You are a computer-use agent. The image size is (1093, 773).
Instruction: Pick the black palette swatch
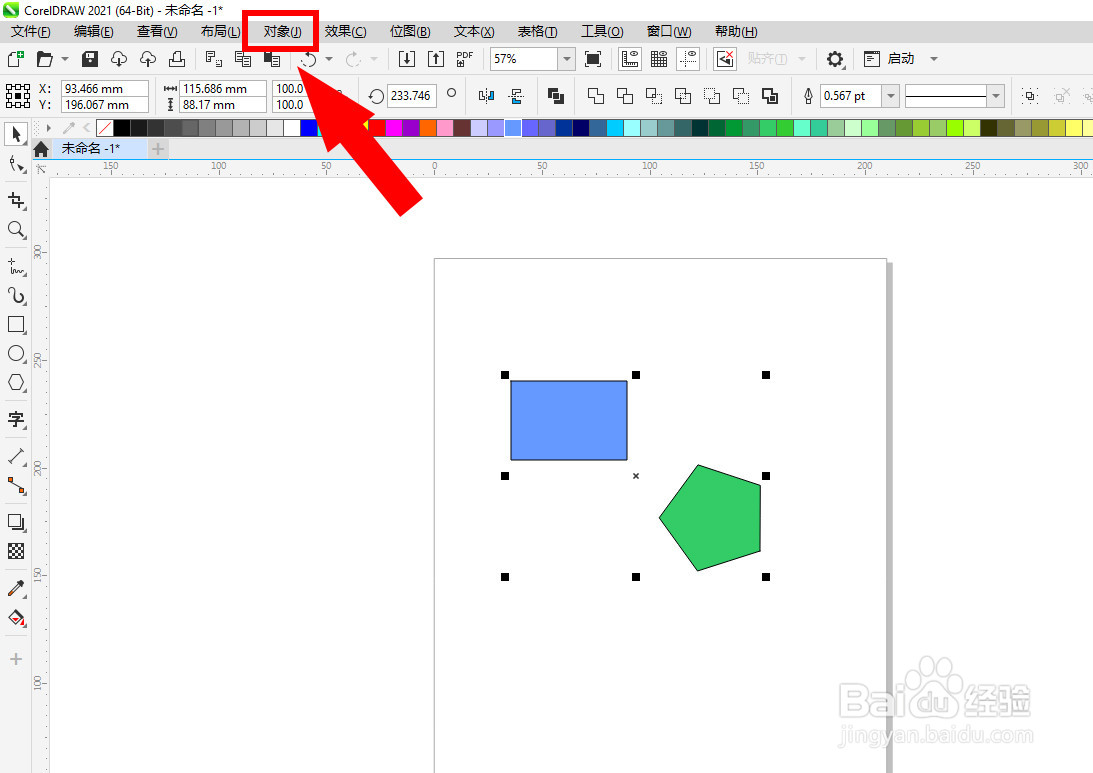pyautogui.click(x=122, y=128)
